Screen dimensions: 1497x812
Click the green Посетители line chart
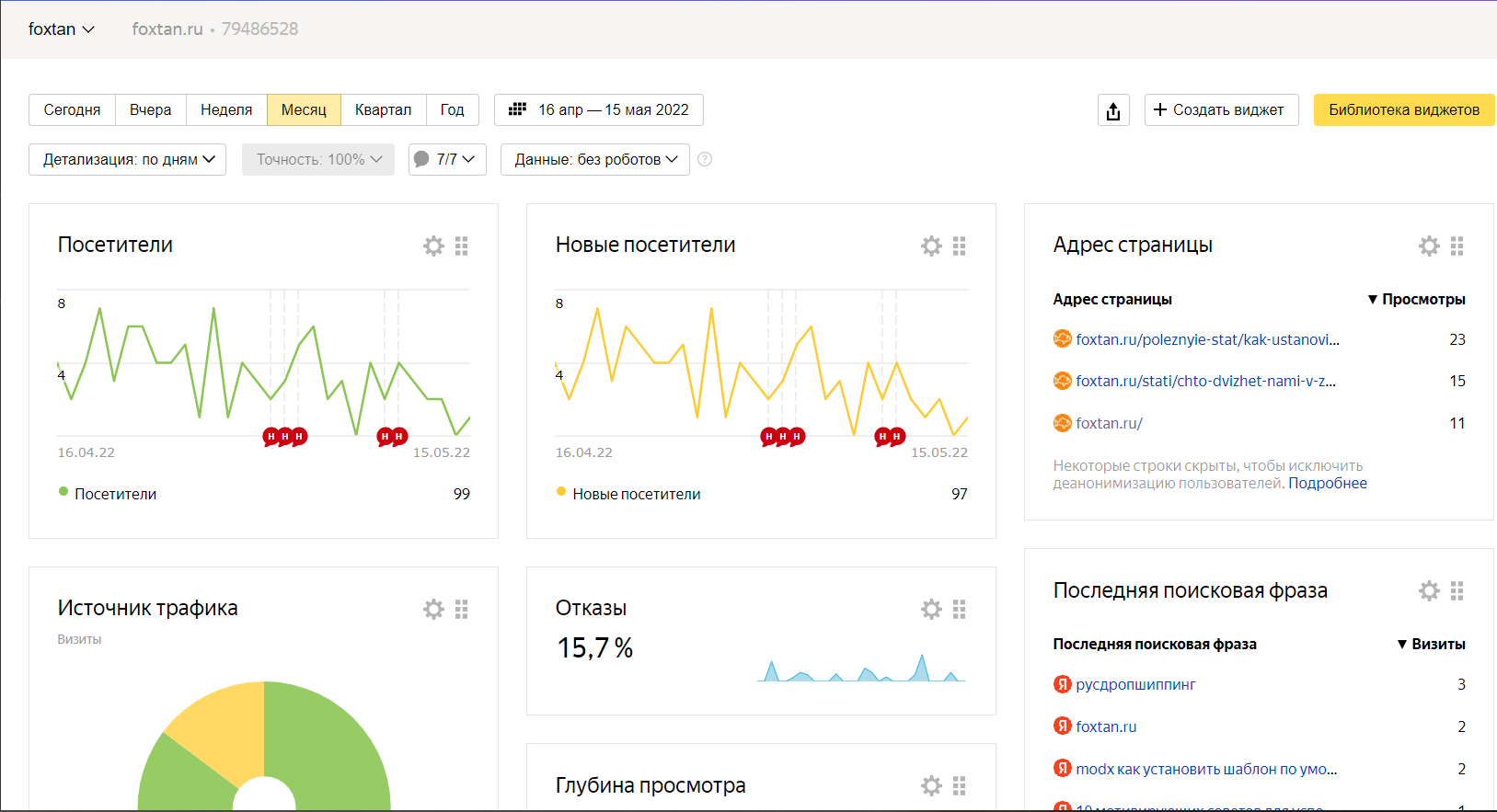[263, 371]
